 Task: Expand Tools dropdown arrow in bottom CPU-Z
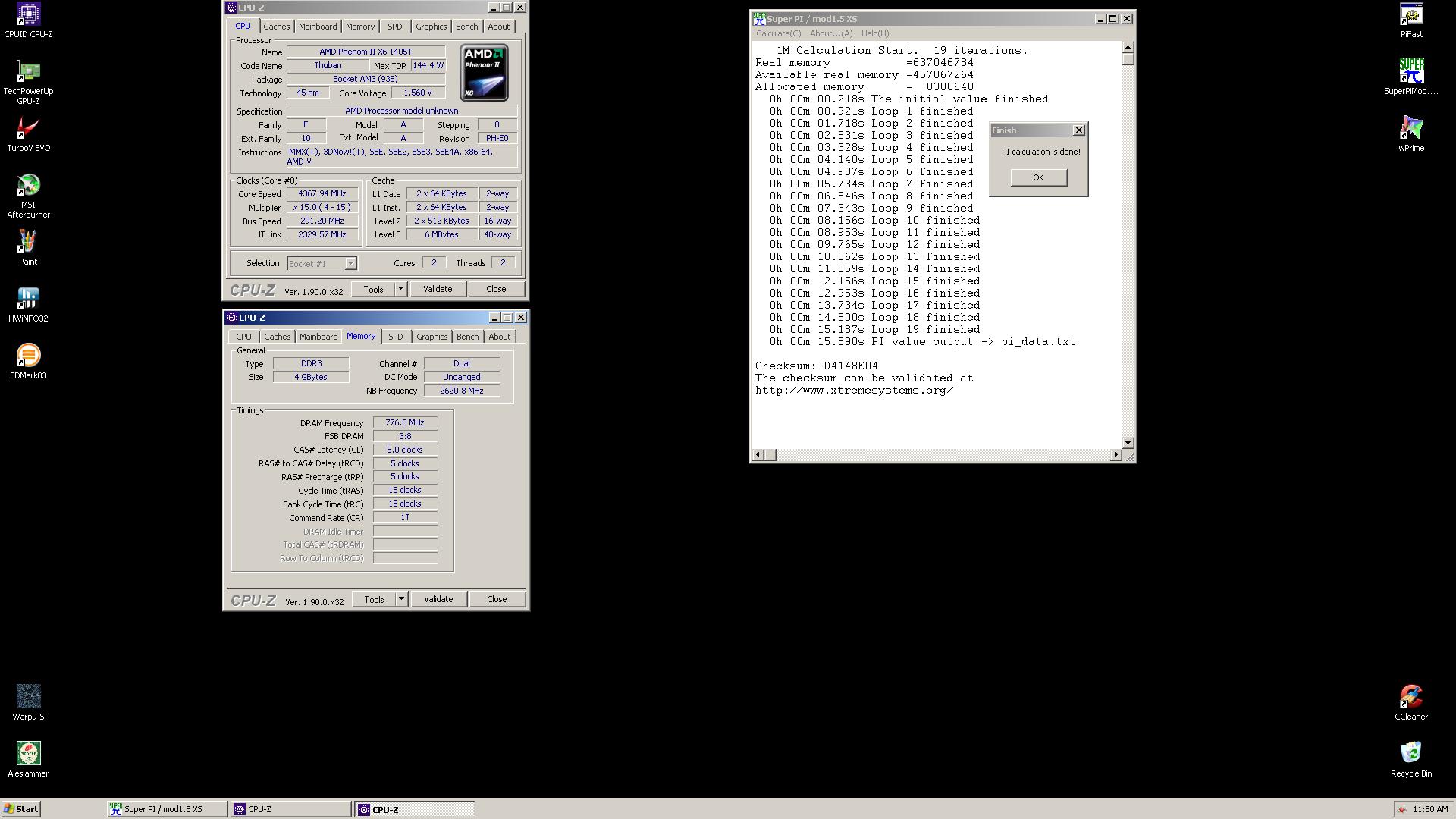click(x=401, y=599)
